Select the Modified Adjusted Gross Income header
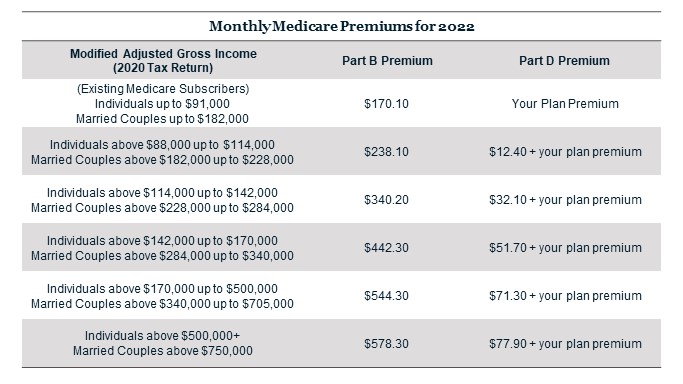 (x=163, y=61)
